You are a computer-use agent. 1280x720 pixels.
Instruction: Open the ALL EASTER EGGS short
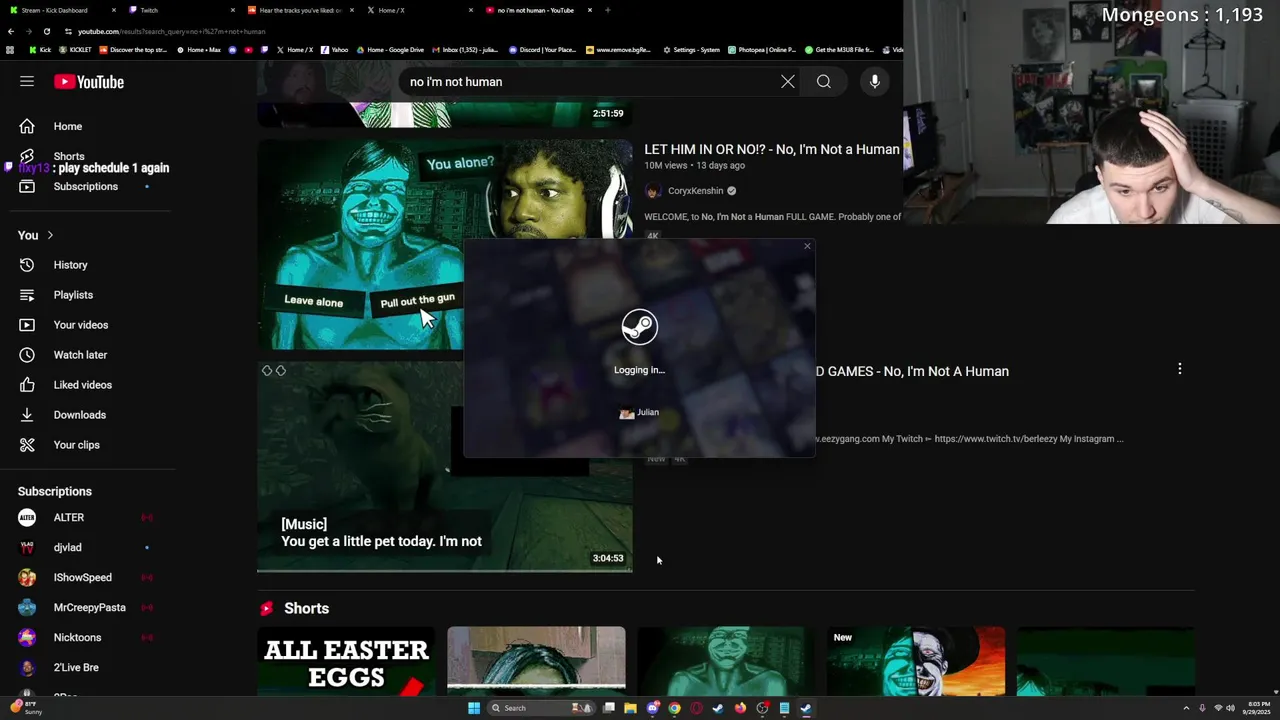(346, 661)
